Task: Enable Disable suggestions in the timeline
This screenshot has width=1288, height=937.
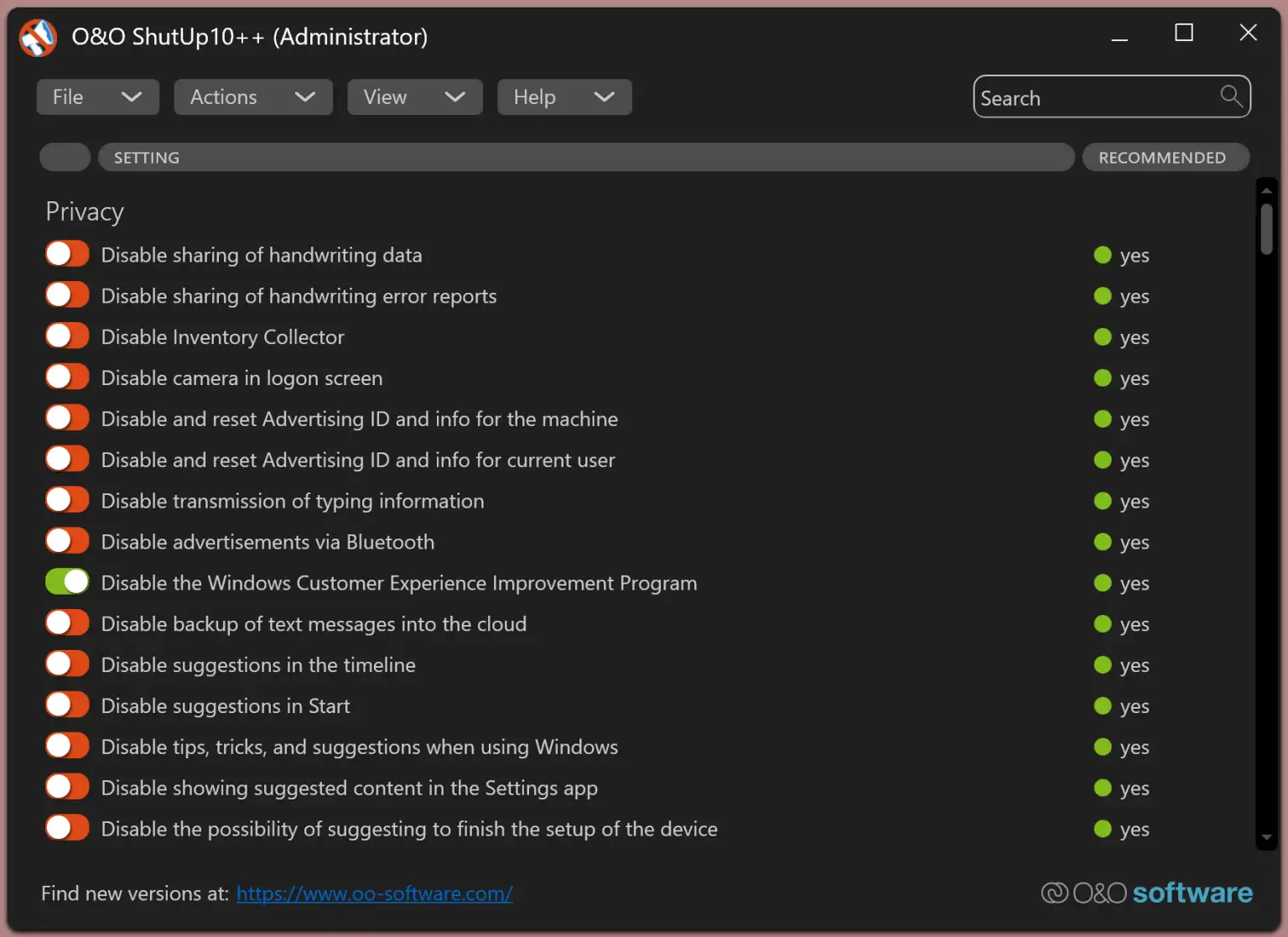Action: click(x=67, y=664)
